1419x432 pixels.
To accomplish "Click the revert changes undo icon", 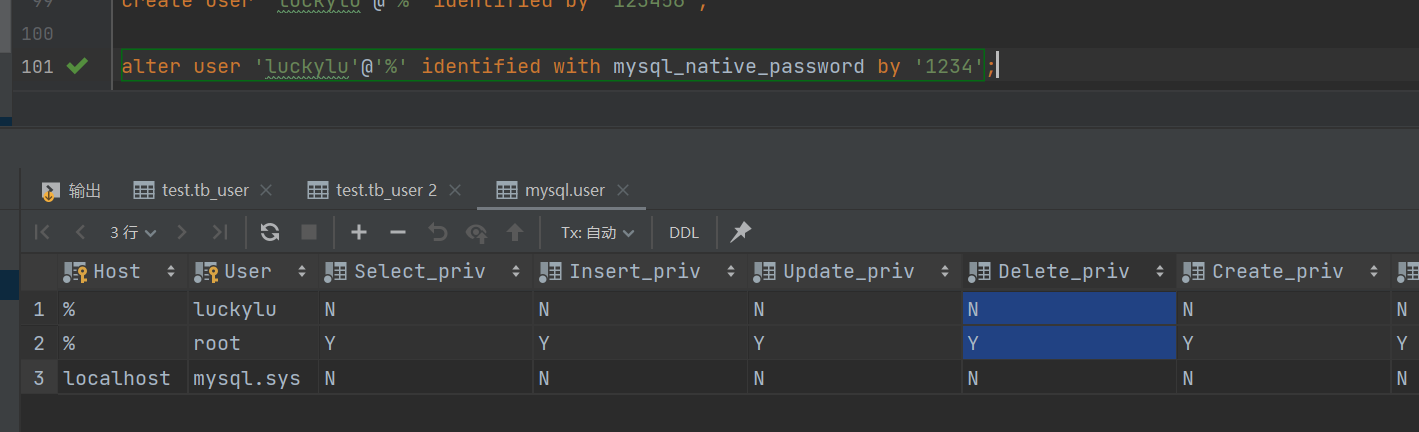I will (437, 232).
